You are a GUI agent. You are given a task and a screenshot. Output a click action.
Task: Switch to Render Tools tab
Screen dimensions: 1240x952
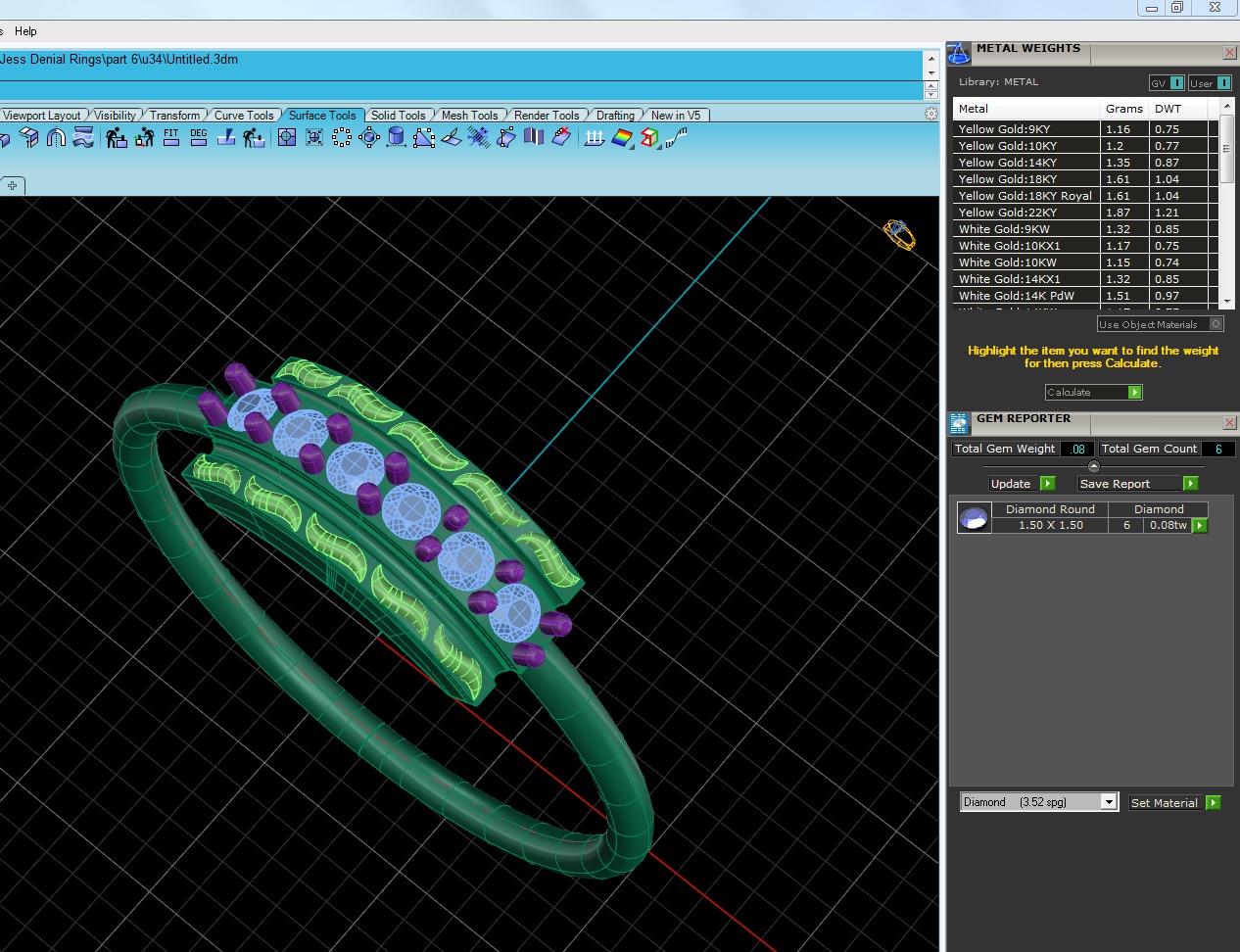[x=547, y=116]
